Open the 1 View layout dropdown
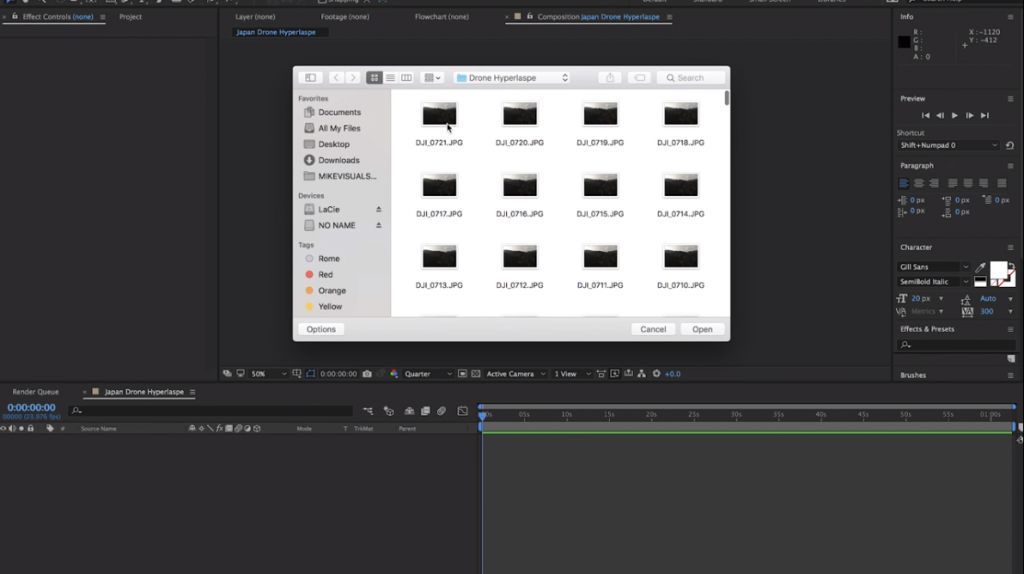 pos(572,374)
